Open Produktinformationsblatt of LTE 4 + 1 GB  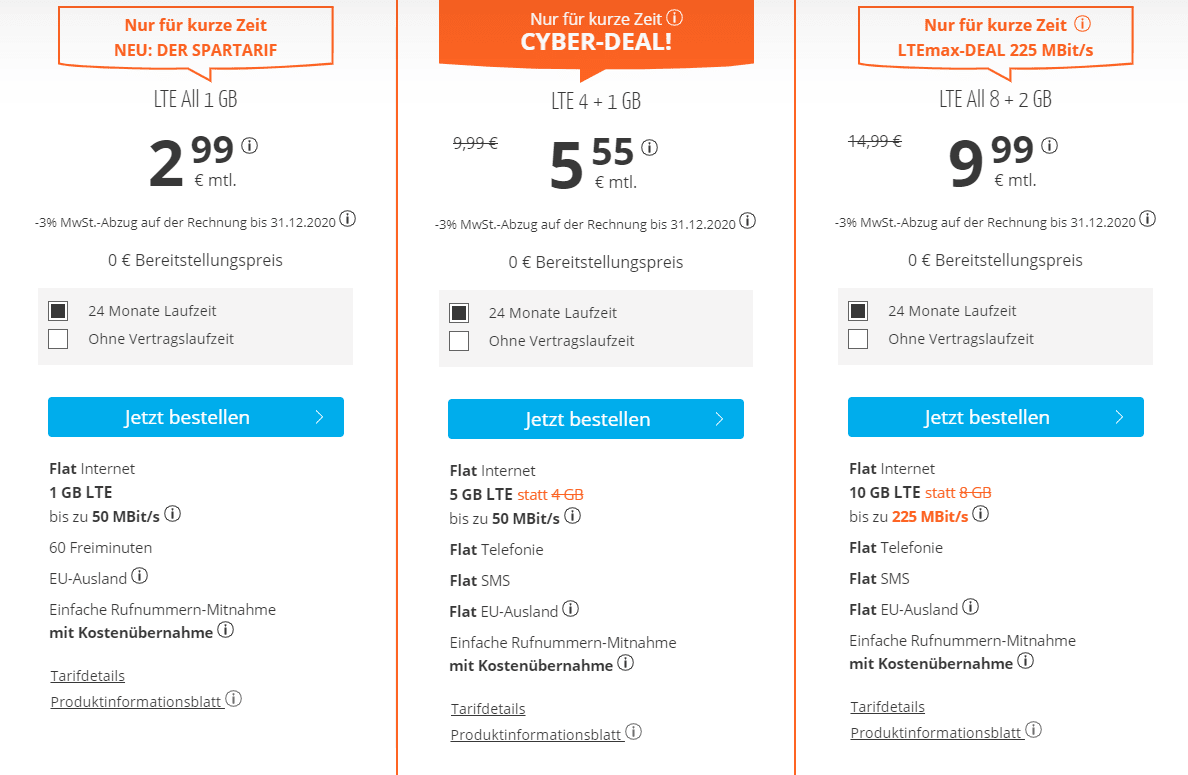[536, 735]
